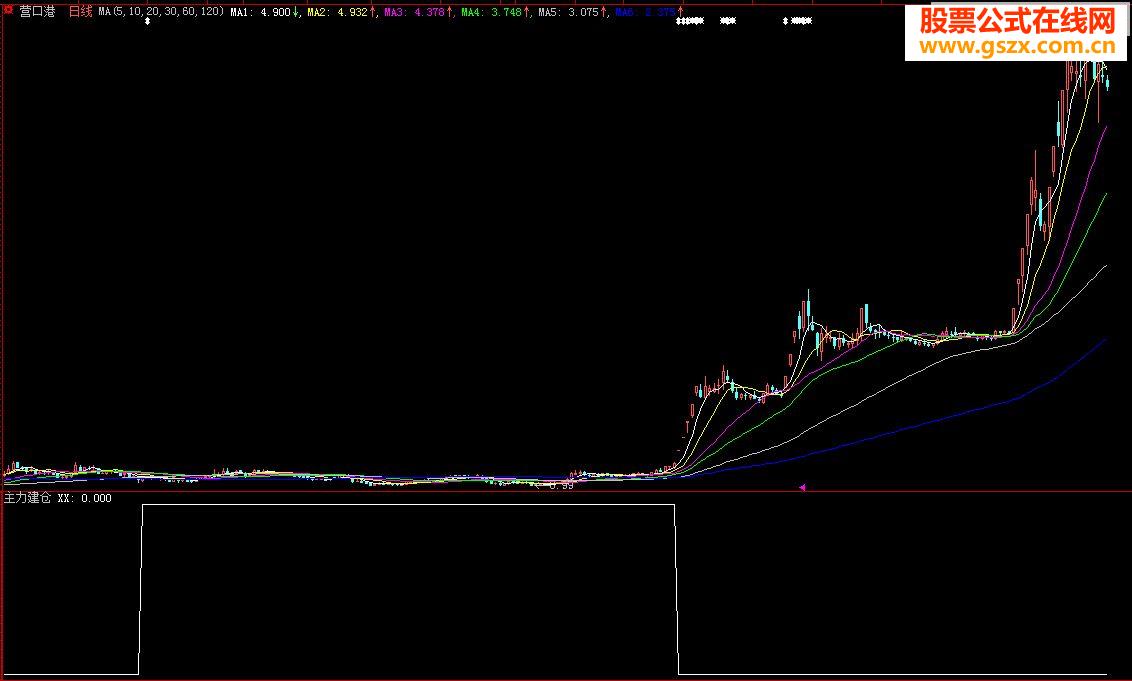
Task: Click the MA1: 4.900 value
Action: [x=260, y=12]
